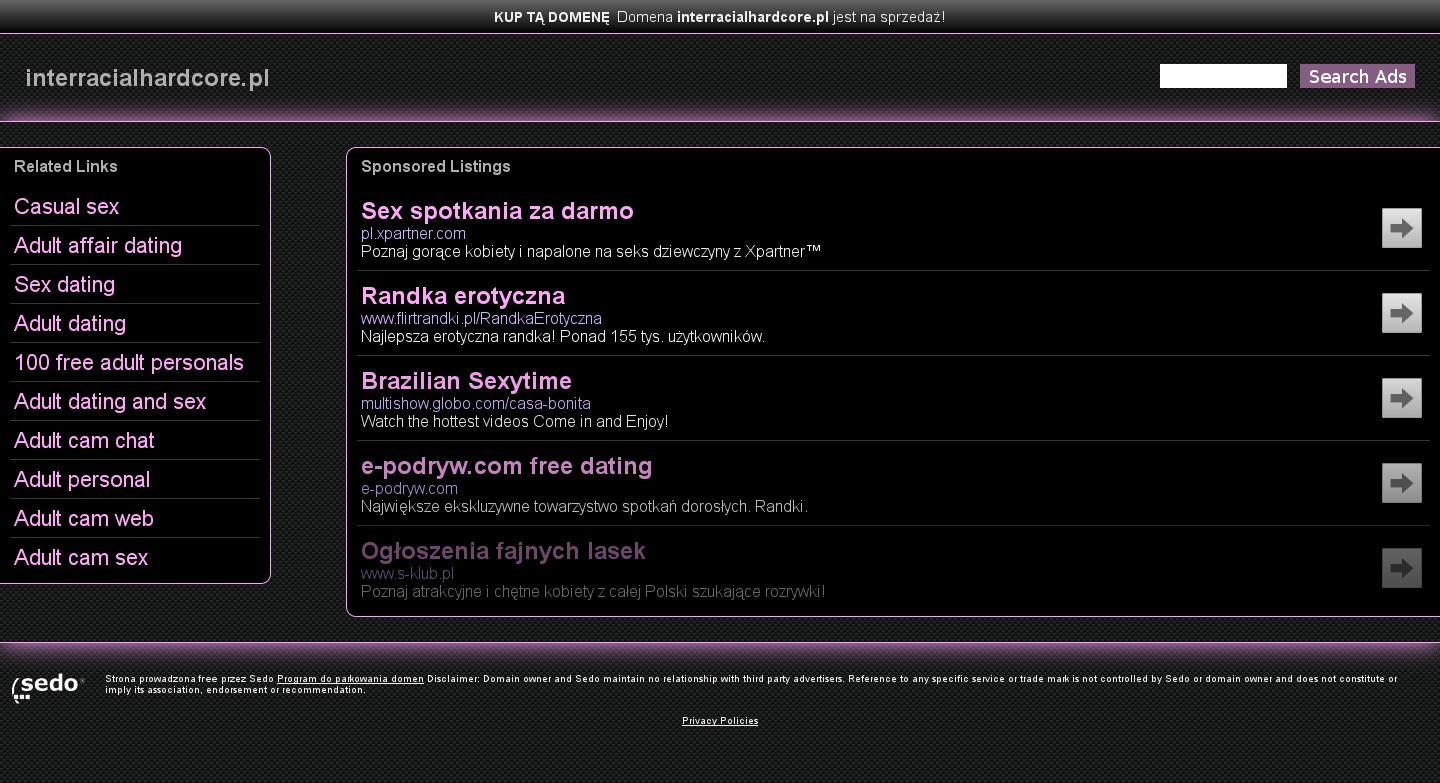Viewport: 1440px width, 783px height.
Task: Select the Adult cam chat related link
Action: (x=84, y=441)
